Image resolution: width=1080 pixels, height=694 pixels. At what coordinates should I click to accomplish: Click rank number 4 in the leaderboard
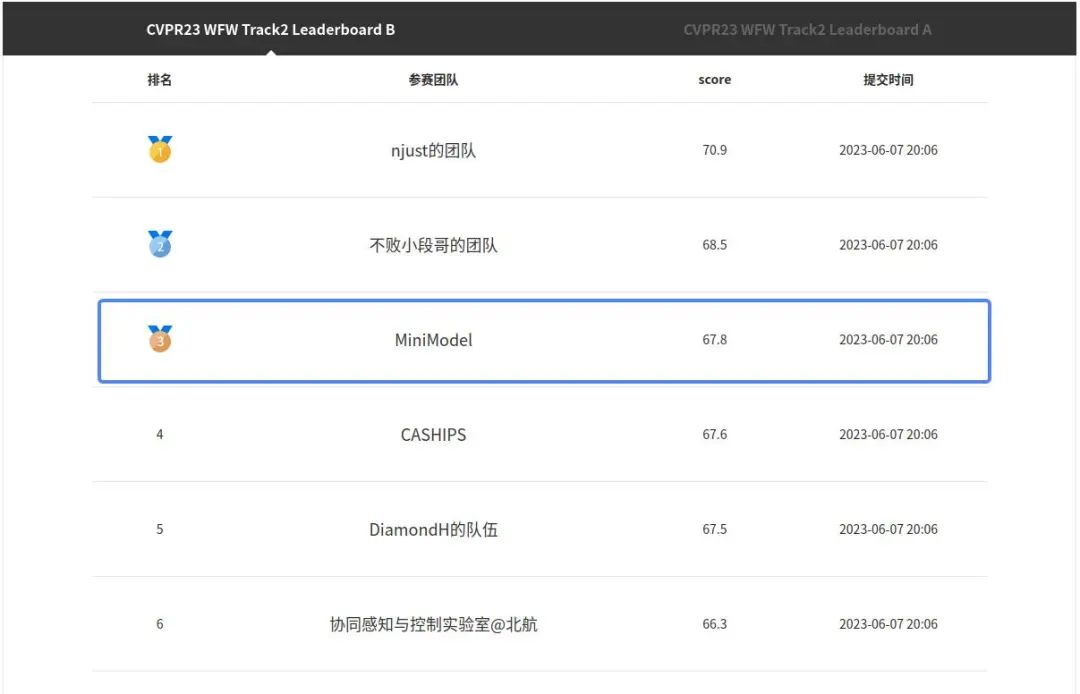(x=160, y=435)
